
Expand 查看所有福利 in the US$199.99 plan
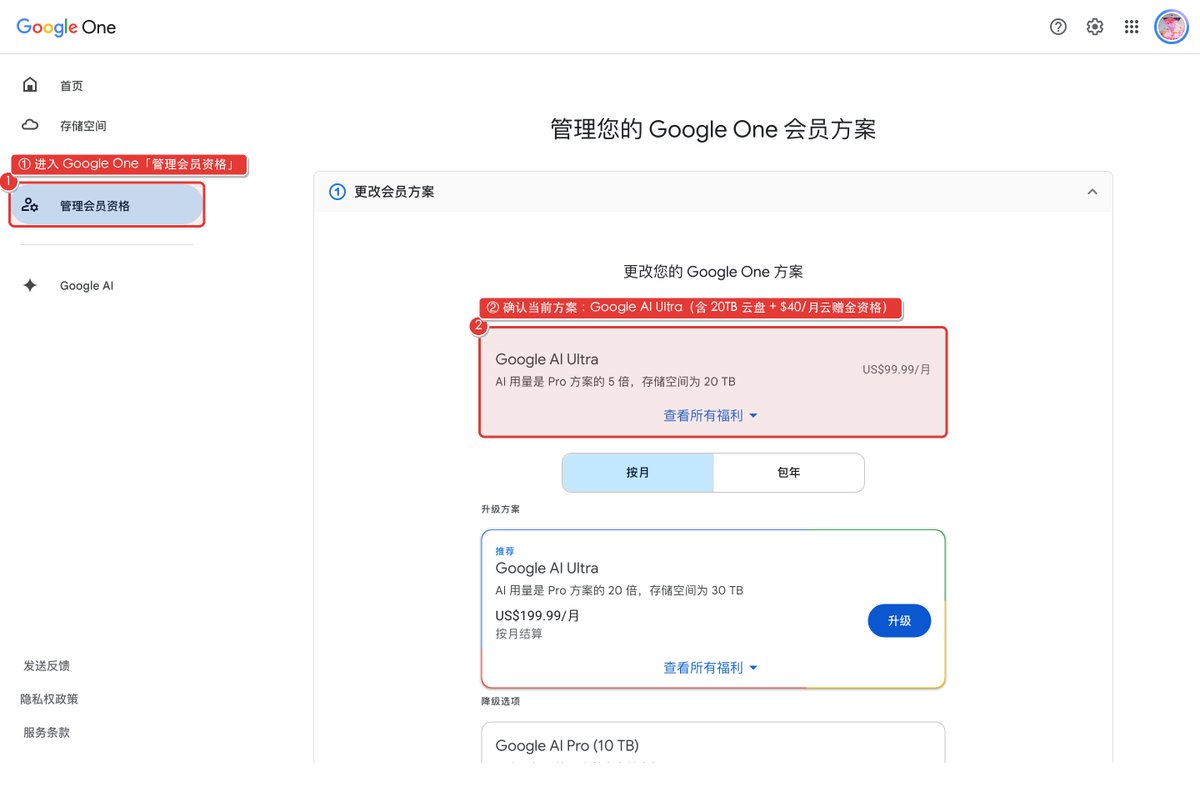(711, 667)
